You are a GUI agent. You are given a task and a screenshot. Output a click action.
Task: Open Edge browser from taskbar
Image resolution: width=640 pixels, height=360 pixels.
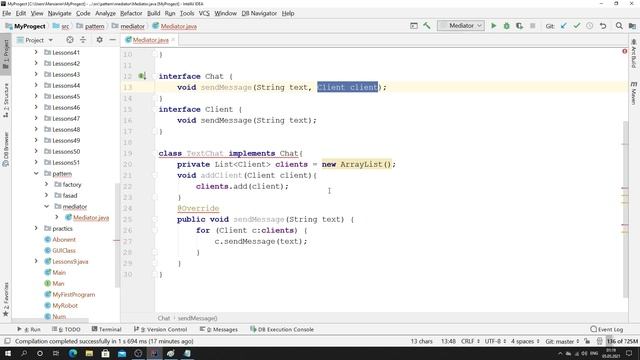click(73, 353)
